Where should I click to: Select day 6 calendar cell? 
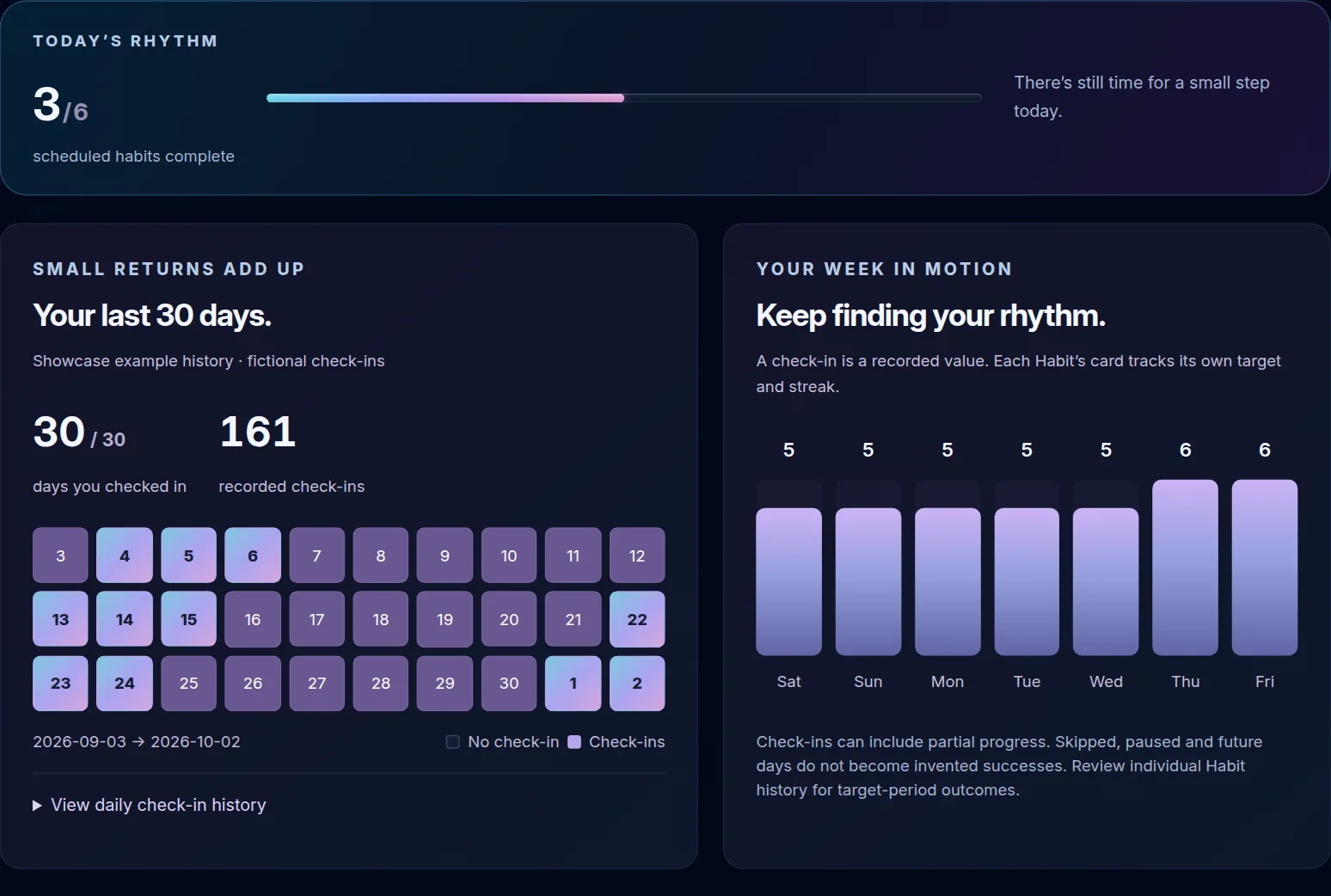(x=253, y=555)
